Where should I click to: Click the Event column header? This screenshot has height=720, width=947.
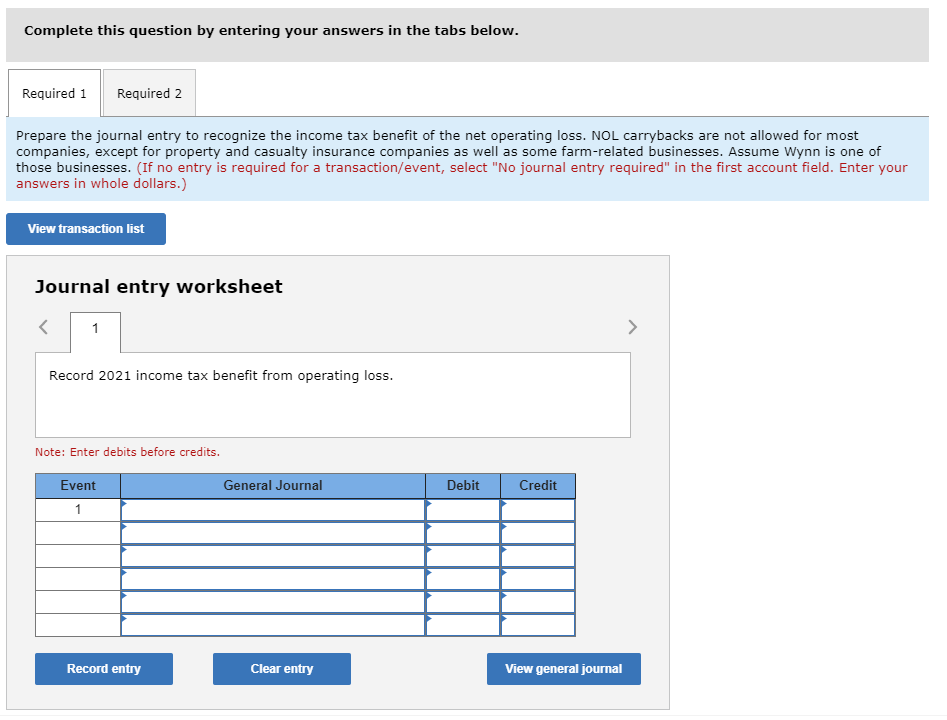(x=78, y=486)
